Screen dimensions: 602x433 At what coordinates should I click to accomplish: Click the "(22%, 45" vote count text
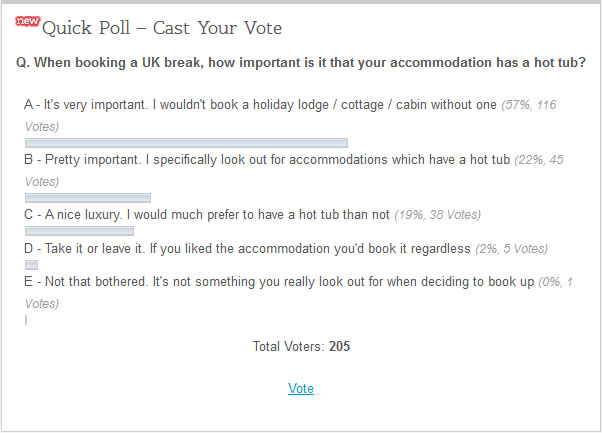click(539, 160)
